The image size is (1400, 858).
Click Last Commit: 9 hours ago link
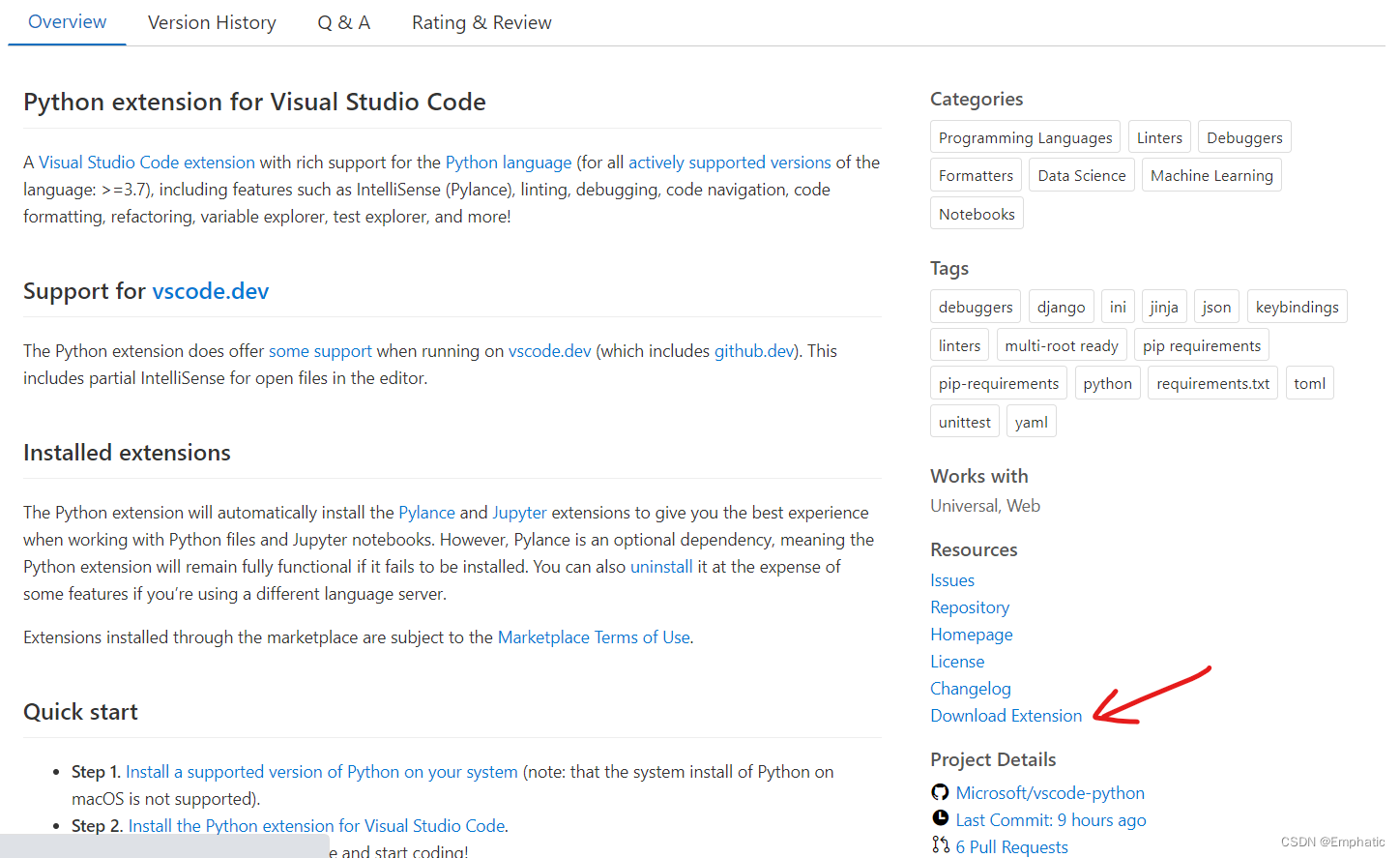click(x=1051, y=820)
